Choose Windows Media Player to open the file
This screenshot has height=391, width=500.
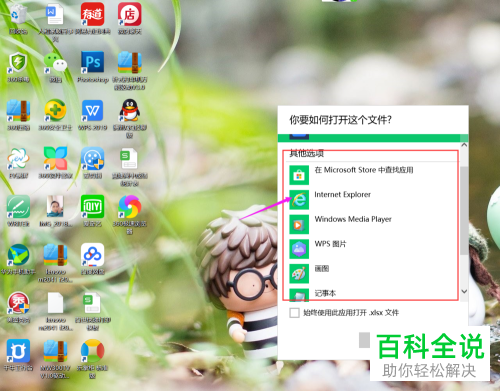[373, 224]
